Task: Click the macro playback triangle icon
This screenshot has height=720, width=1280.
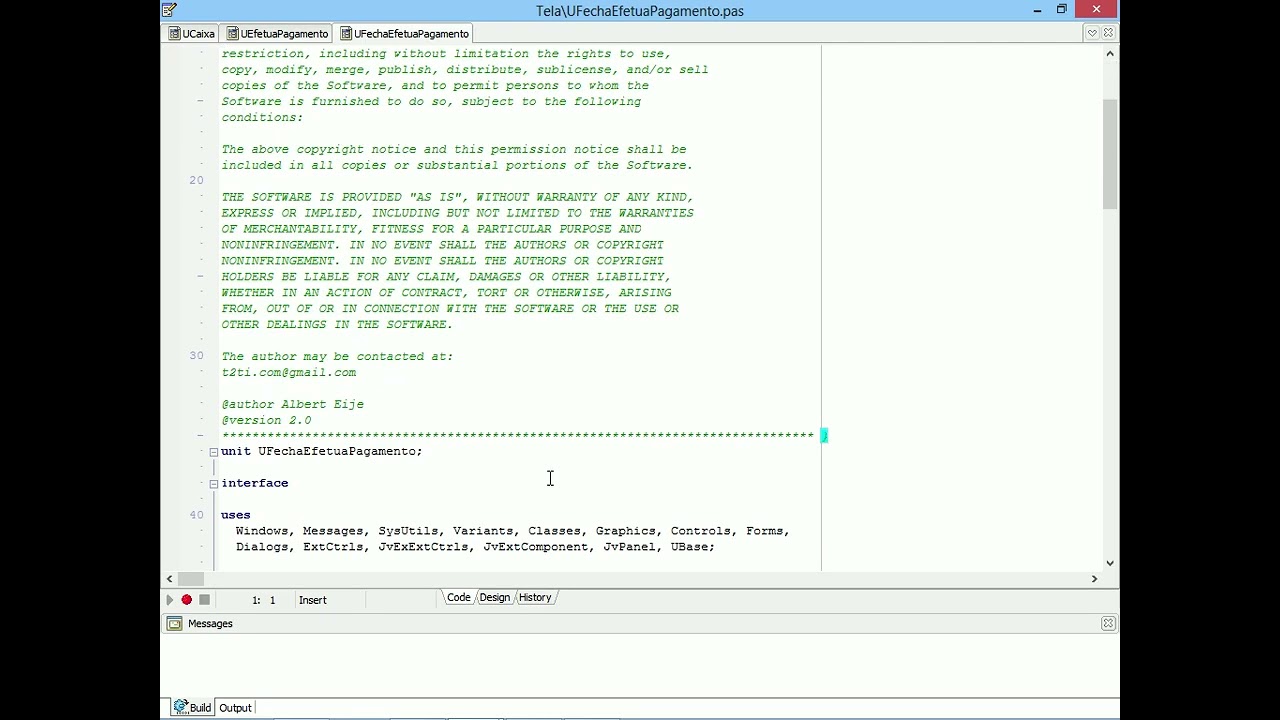Action: 169,600
